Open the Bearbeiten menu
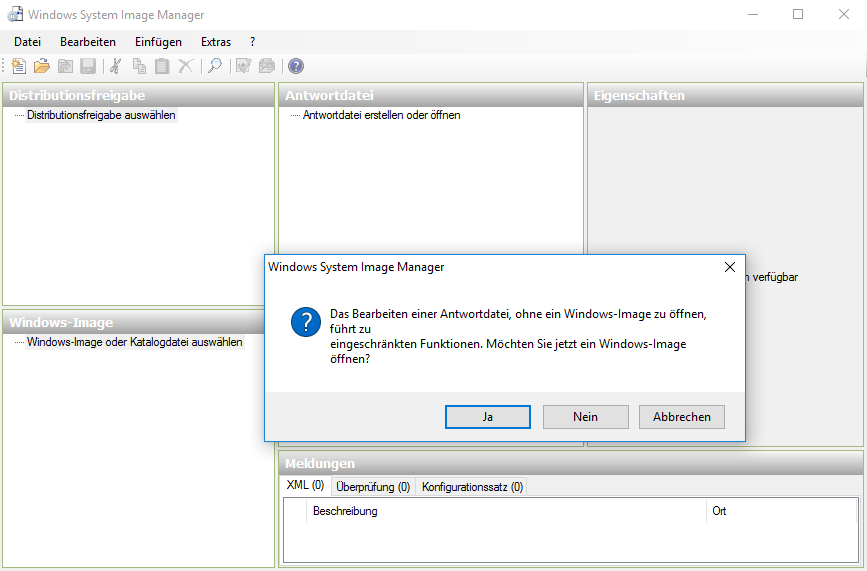 (x=88, y=42)
